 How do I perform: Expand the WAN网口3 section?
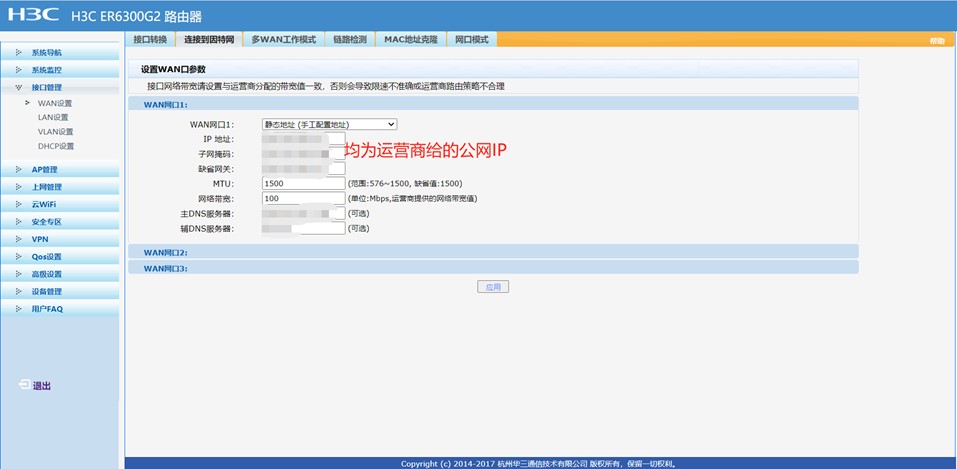point(493,267)
